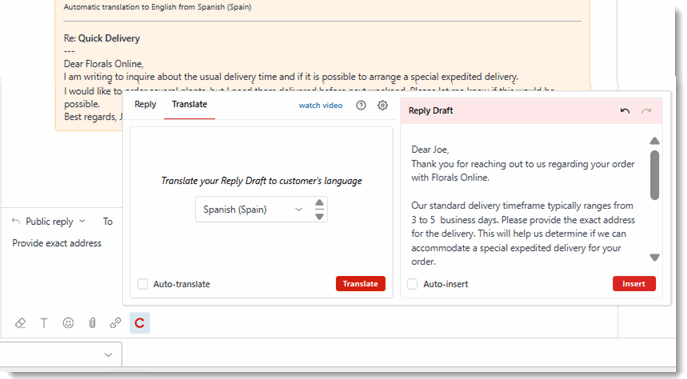Open the text formatting T icon
The width and height of the screenshot is (687, 379).
click(44, 323)
